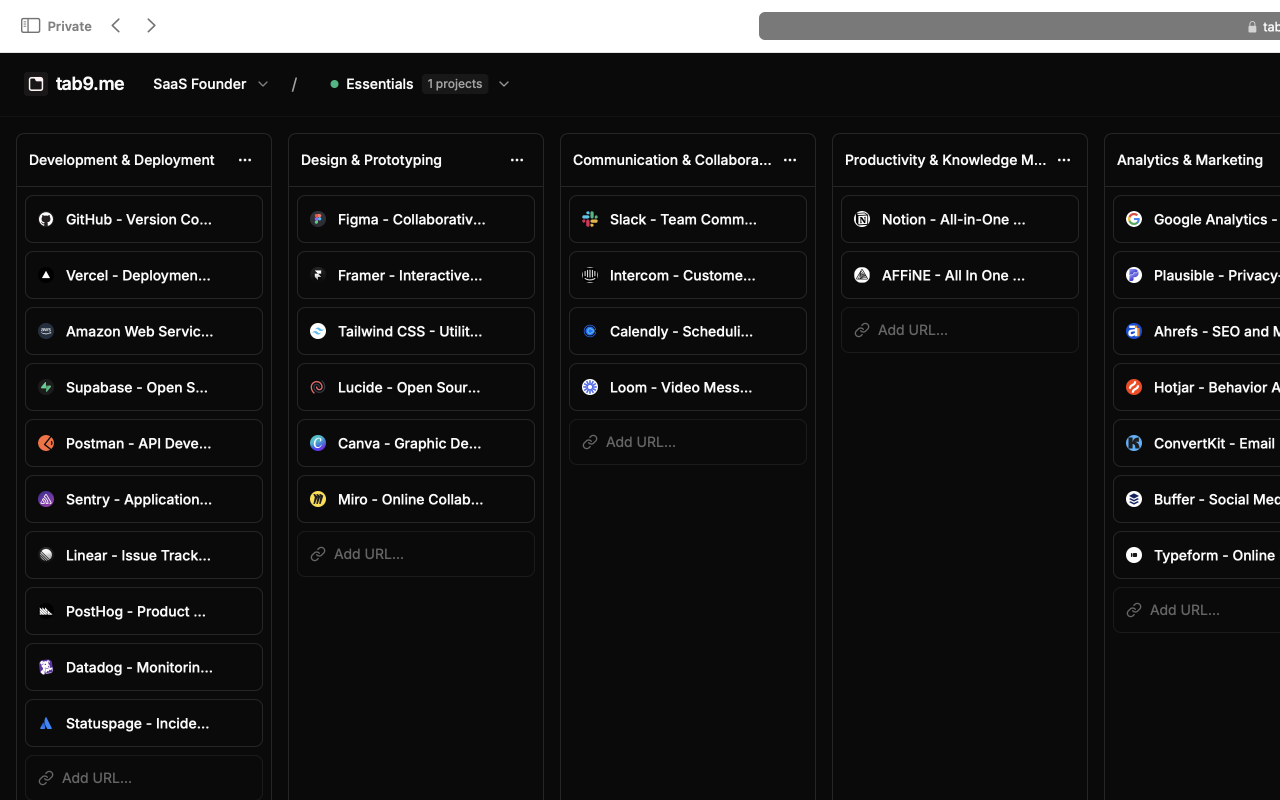
Task: Go back with browser back arrow
Action: pos(116,26)
